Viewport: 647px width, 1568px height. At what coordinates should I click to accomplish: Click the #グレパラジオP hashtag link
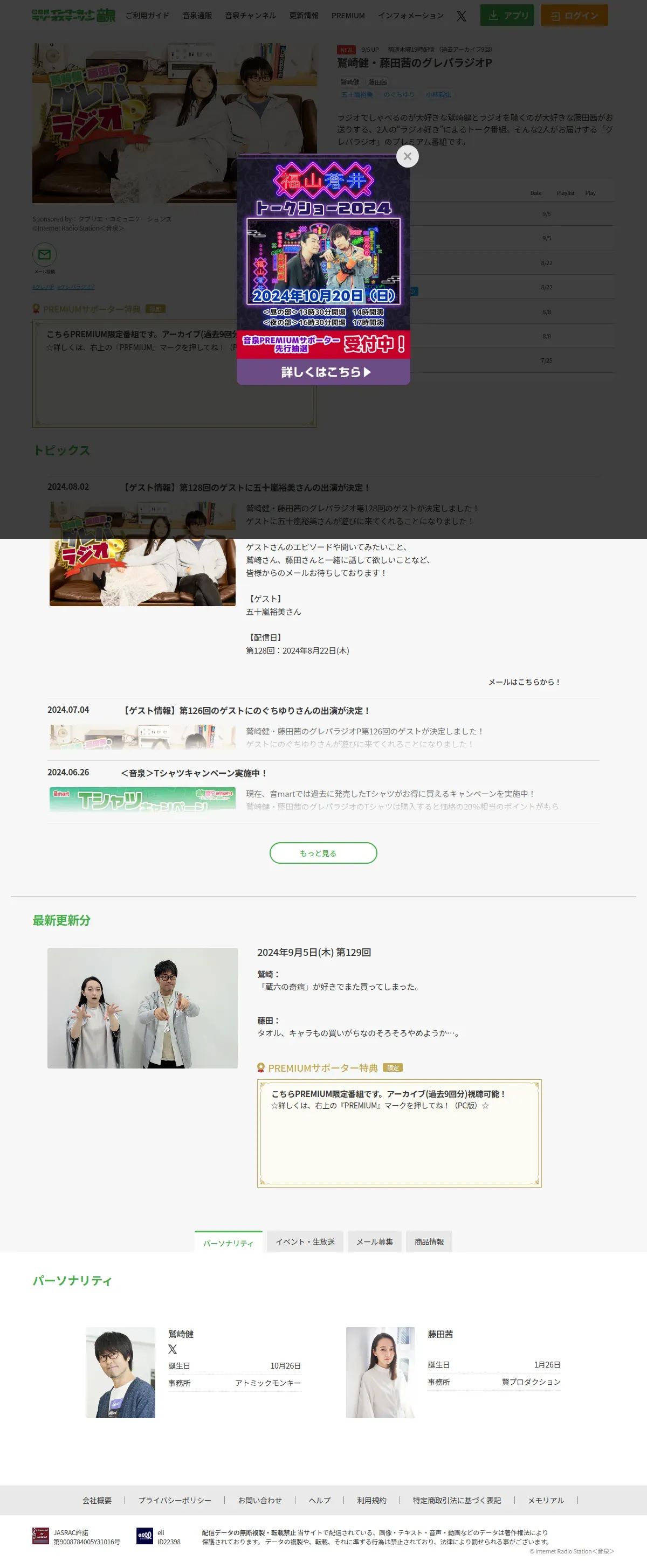[x=75, y=287]
